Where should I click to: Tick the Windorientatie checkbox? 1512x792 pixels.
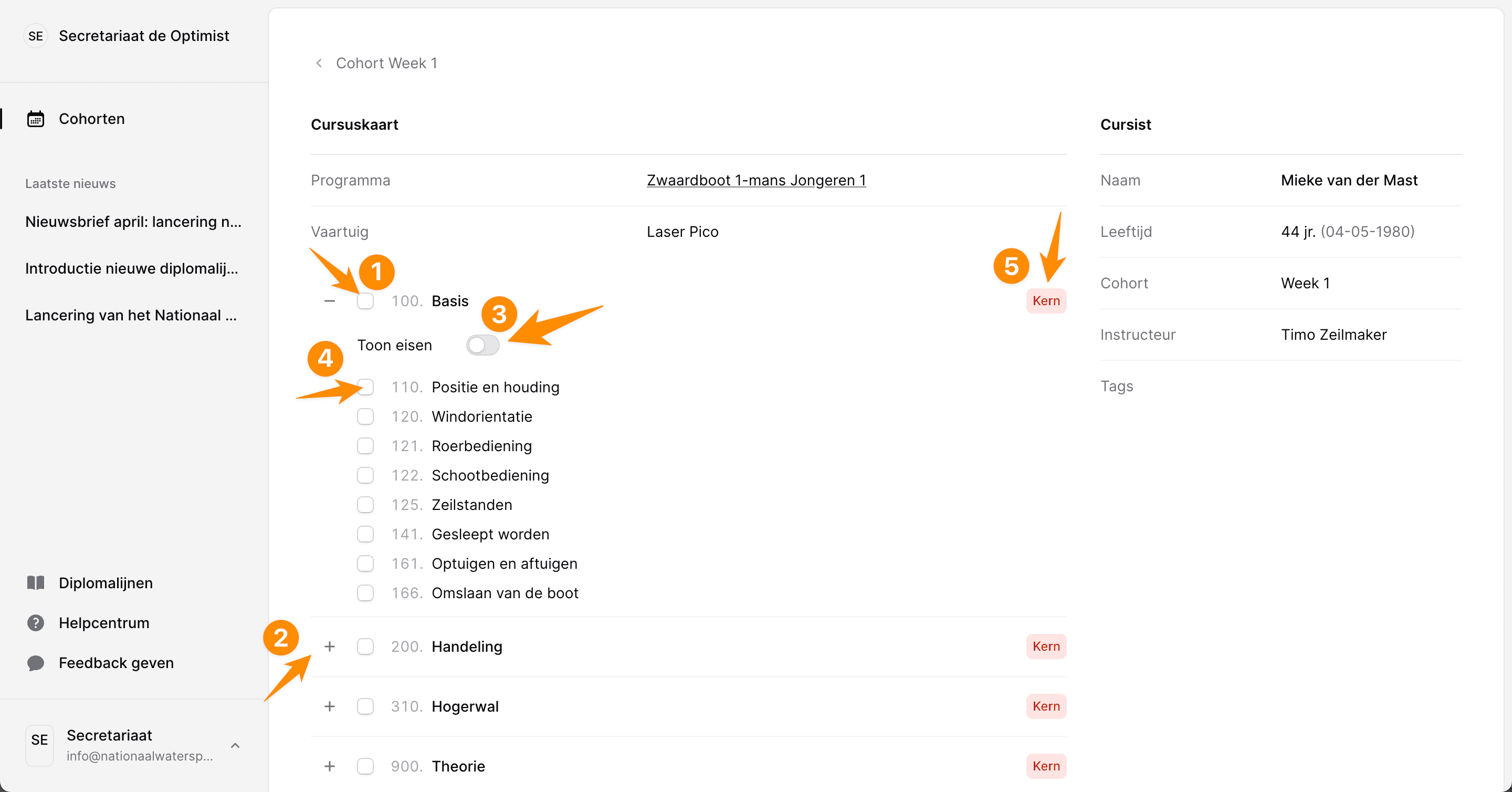point(365,416)
